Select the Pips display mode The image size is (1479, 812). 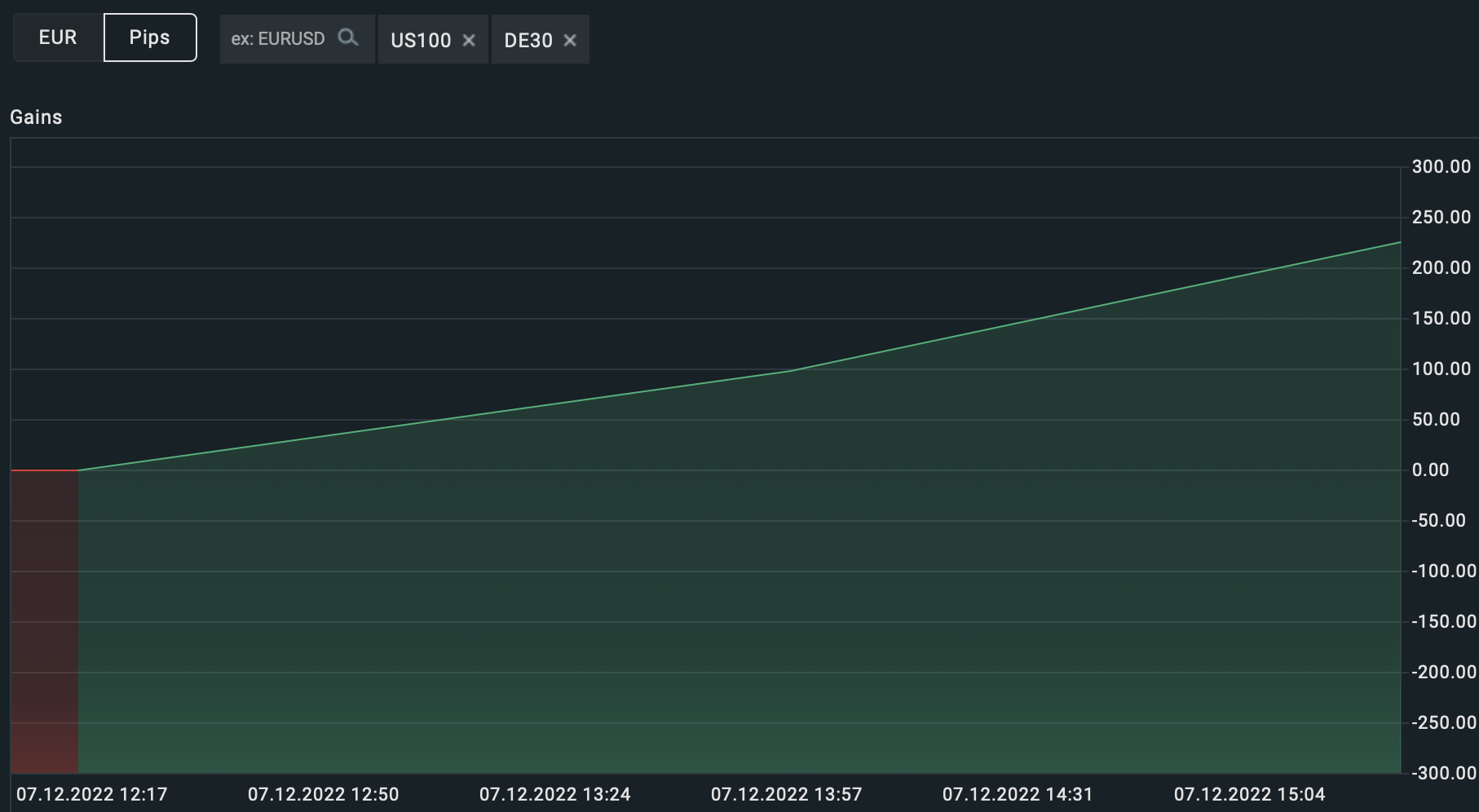click(150, 38)
